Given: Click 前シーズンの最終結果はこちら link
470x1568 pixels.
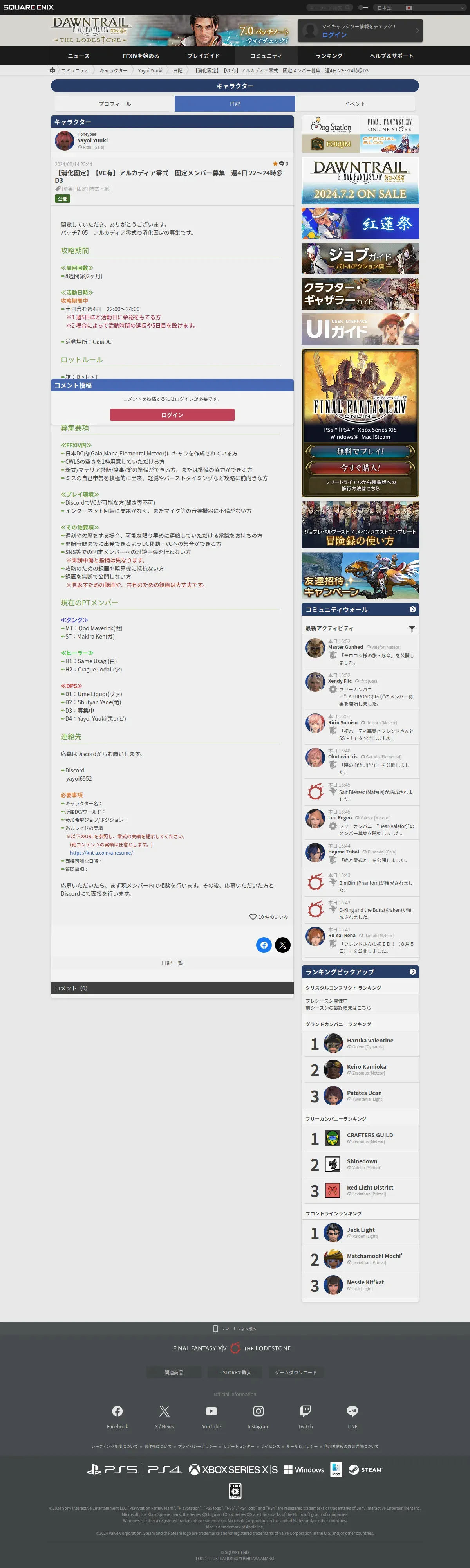Looking at the screenshot, I should pos(338,1007).
